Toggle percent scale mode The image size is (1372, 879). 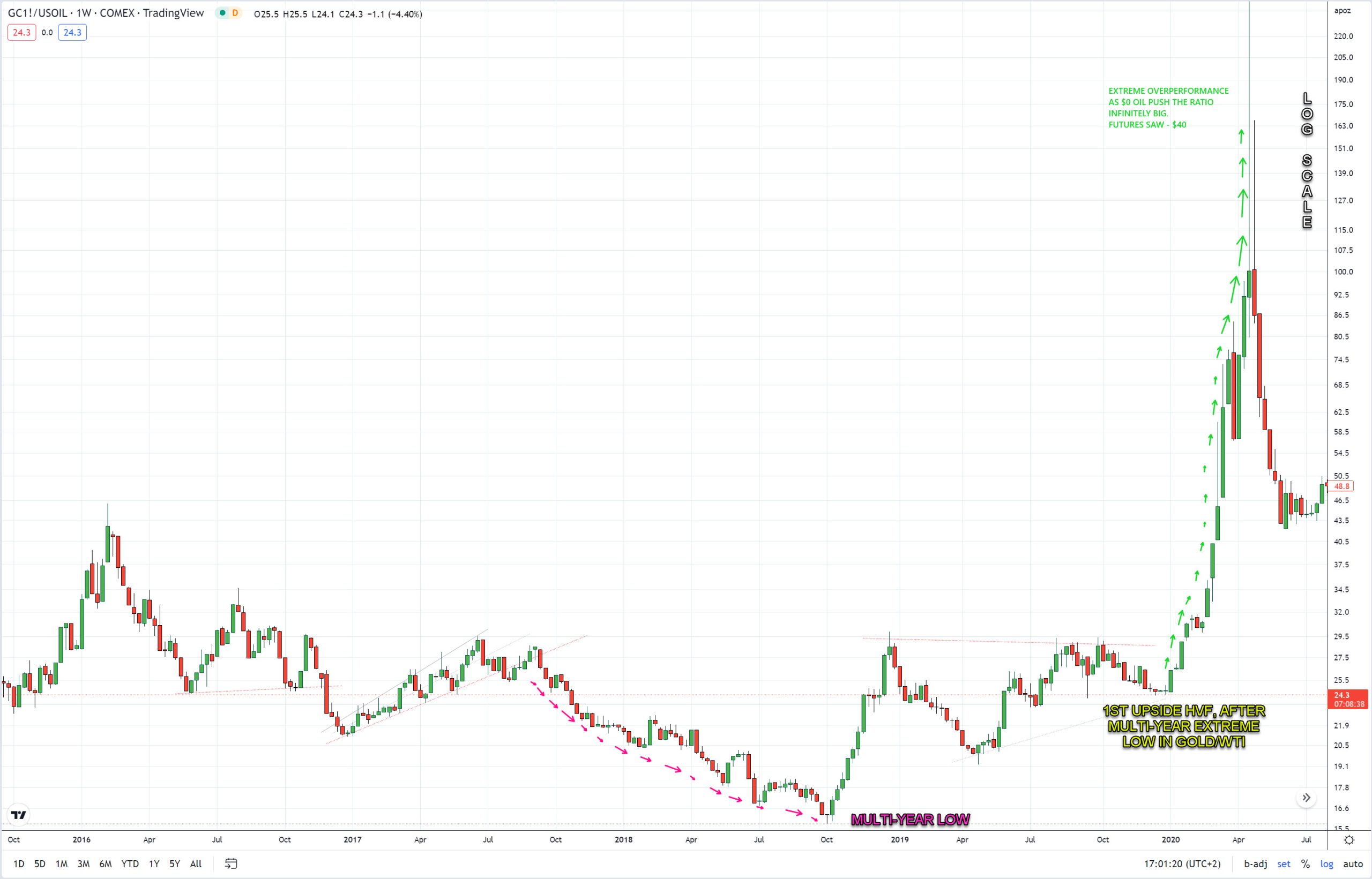click(x=1305, y=863)
